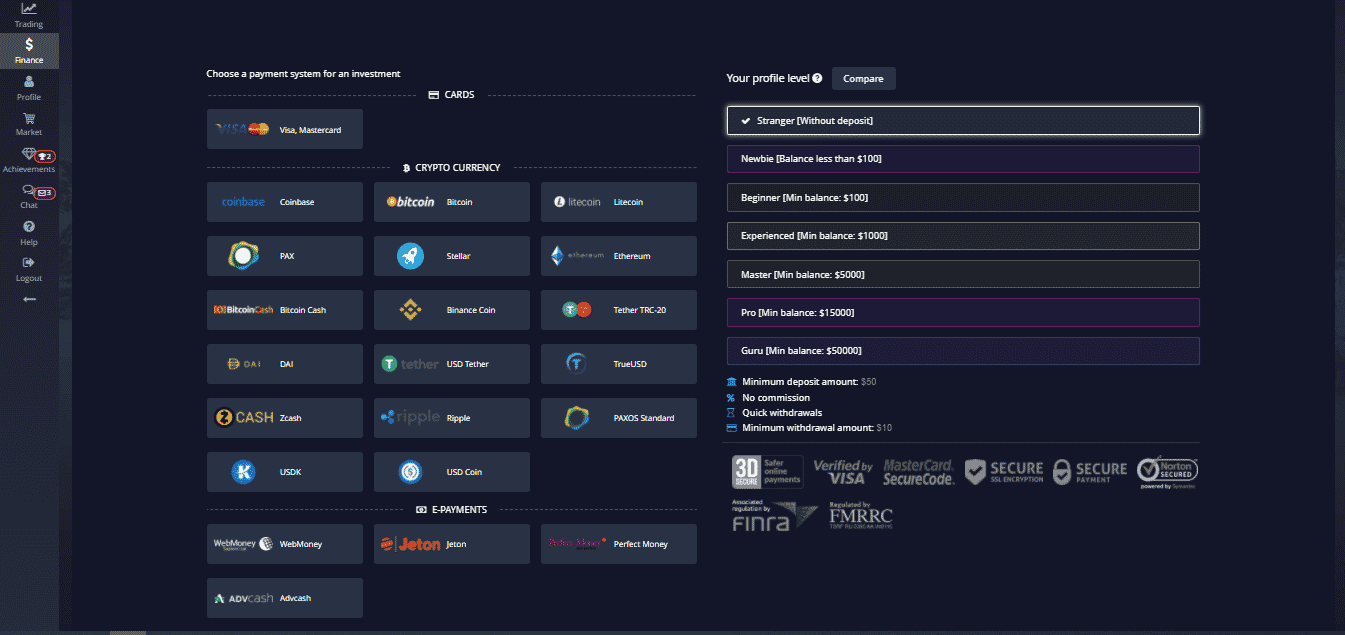Click 'Choose a payment system' heading
The width and height of the screenshot is (1345, 635).
coord(304,74)
